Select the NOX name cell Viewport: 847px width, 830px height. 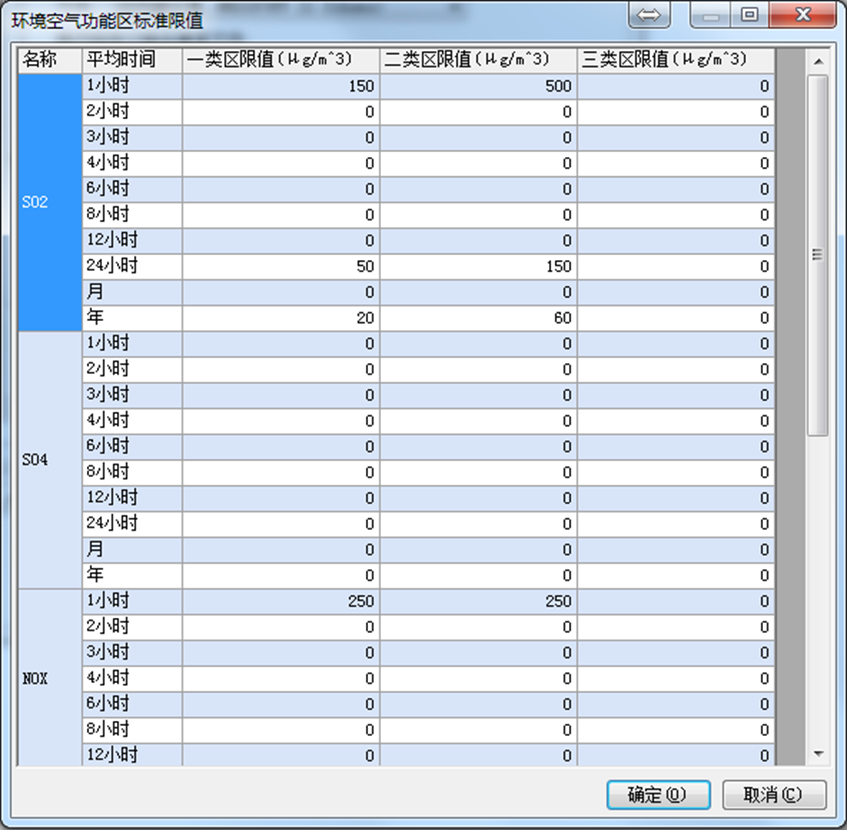pos(50,678)
